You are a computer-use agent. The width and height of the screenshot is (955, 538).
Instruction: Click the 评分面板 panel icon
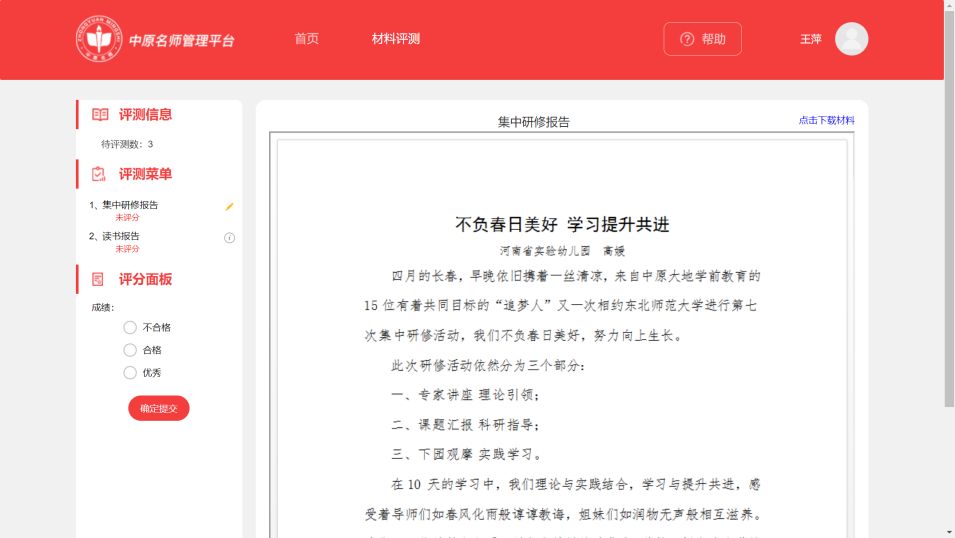99,280
